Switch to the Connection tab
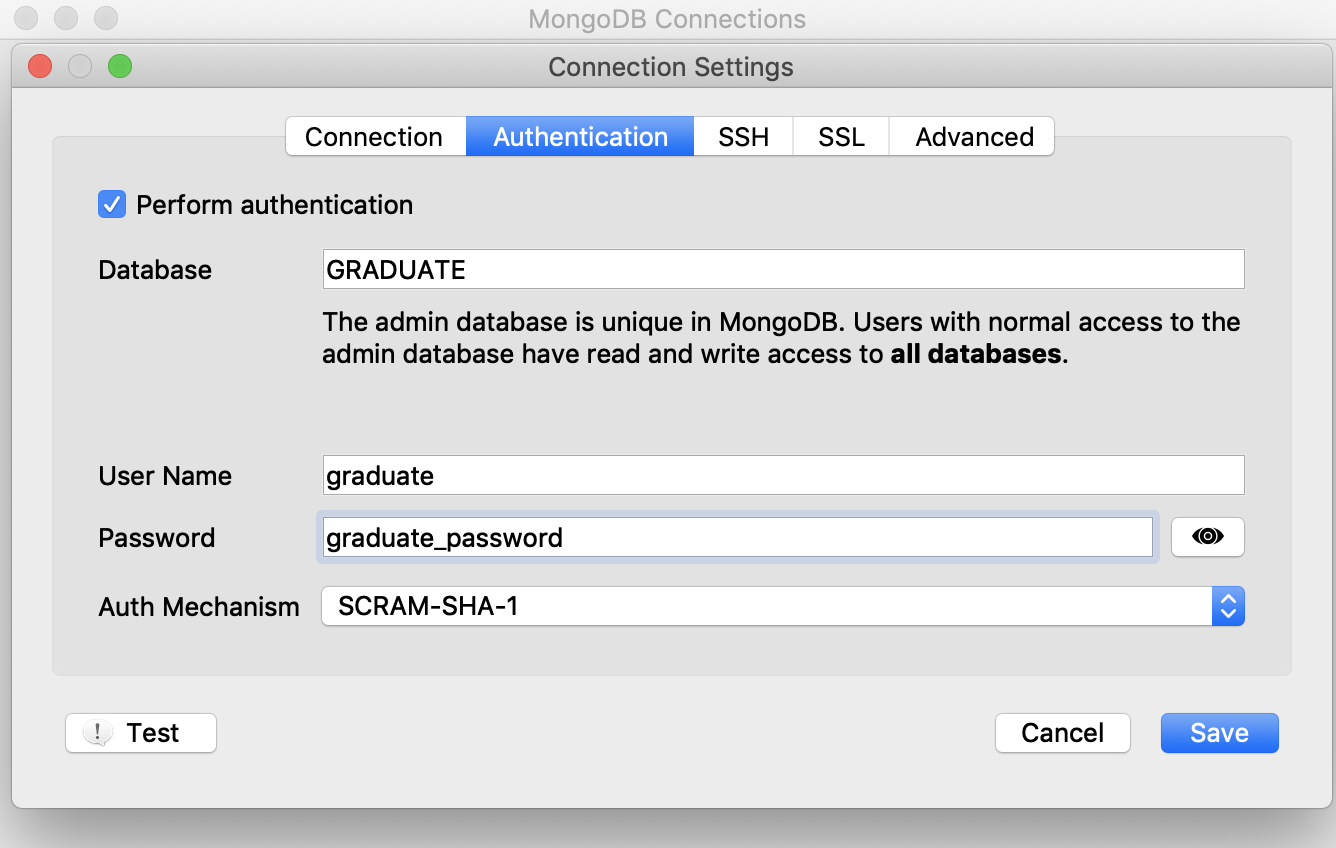The height and width of the screenshot is (848, 1336). (x=375, y=137)
